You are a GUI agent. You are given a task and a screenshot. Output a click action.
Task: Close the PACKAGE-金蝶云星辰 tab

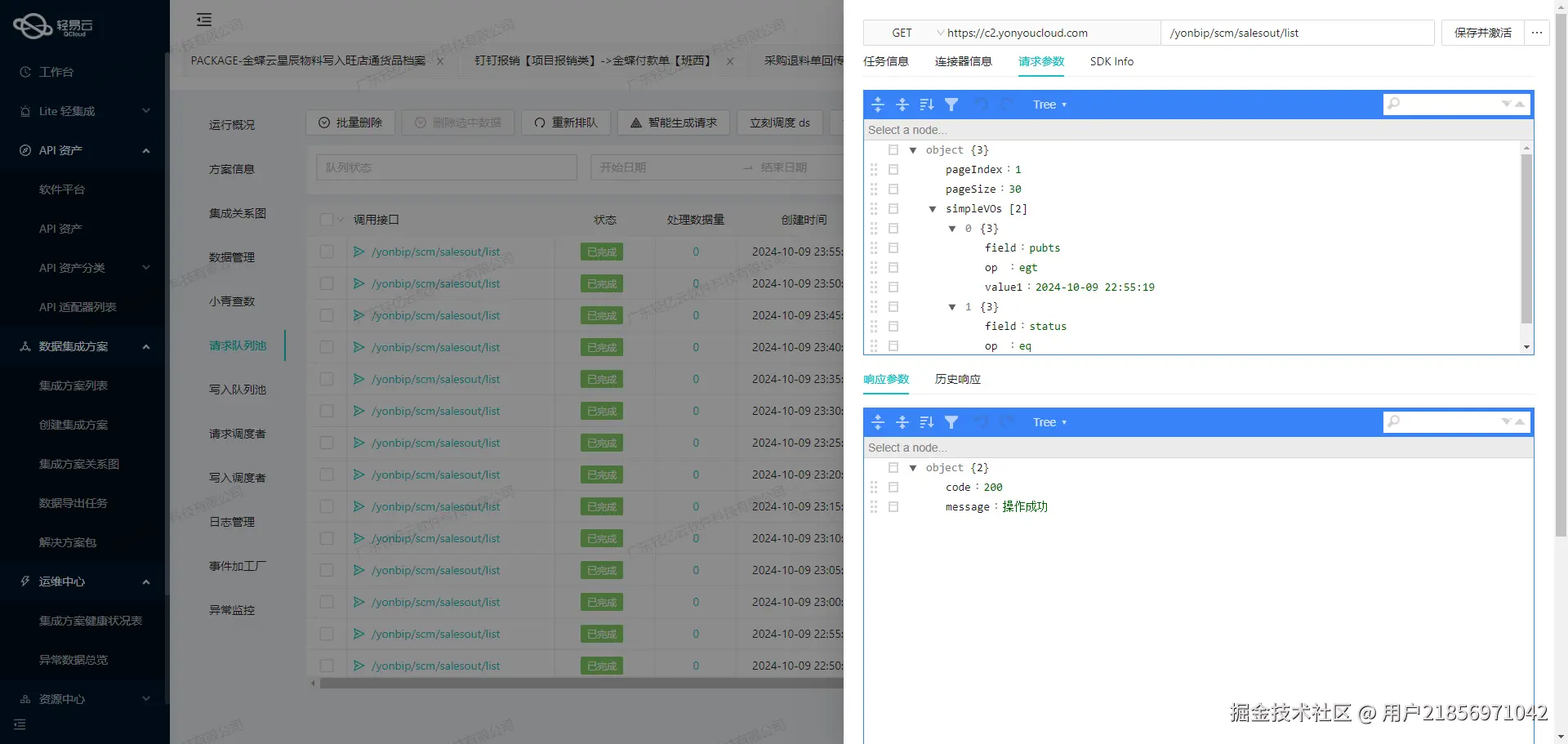[x=440, y=61]
